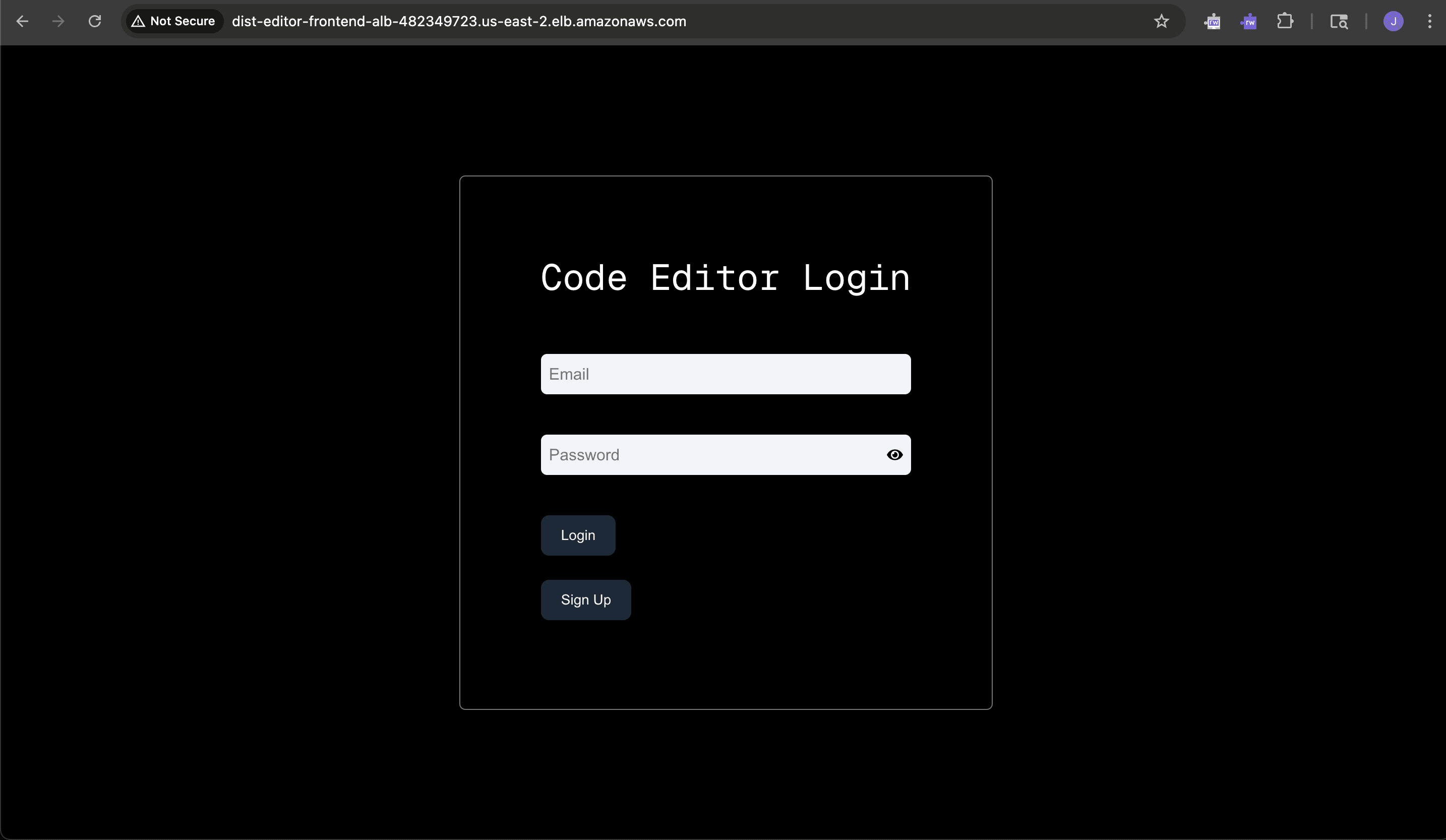This screenshot has height=840, width=1446.
Task: Click the Code Editor Login heading
Action: [x=725, y=278]
